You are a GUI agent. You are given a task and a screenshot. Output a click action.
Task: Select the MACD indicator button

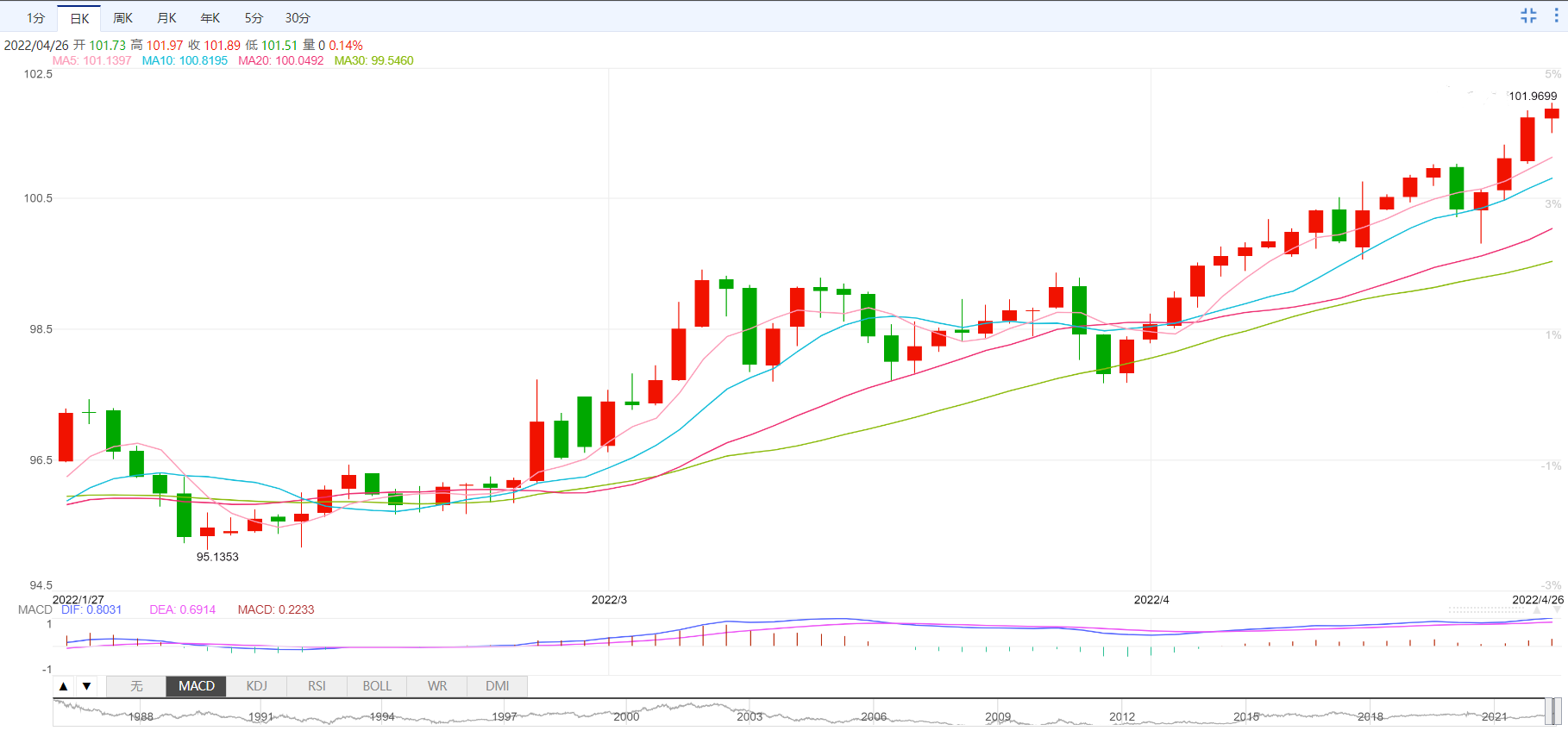tap(197, 686)
